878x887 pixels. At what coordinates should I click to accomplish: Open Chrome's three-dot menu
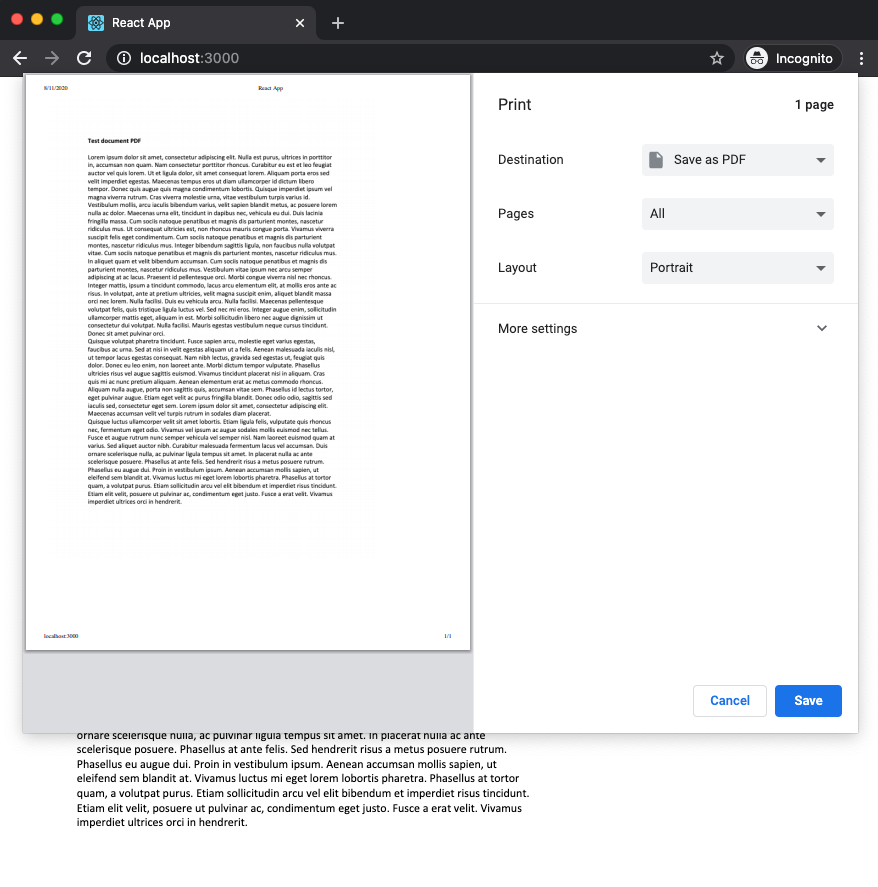(x=862, y=58)
